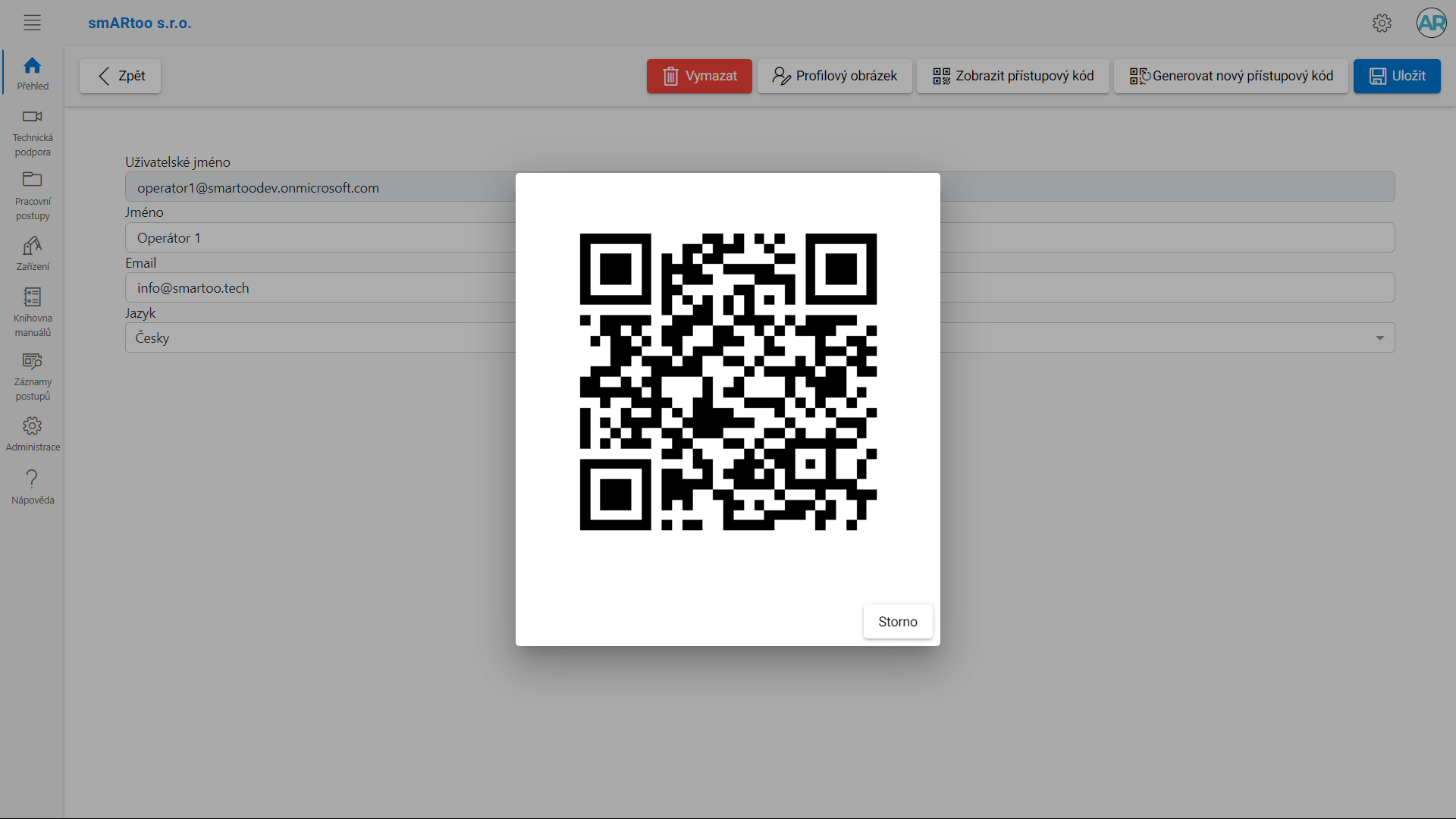Expand the Jazyk dropdown arrow
The height and width of the screenshot is (819, 1456).
(x=1379, y=337)
